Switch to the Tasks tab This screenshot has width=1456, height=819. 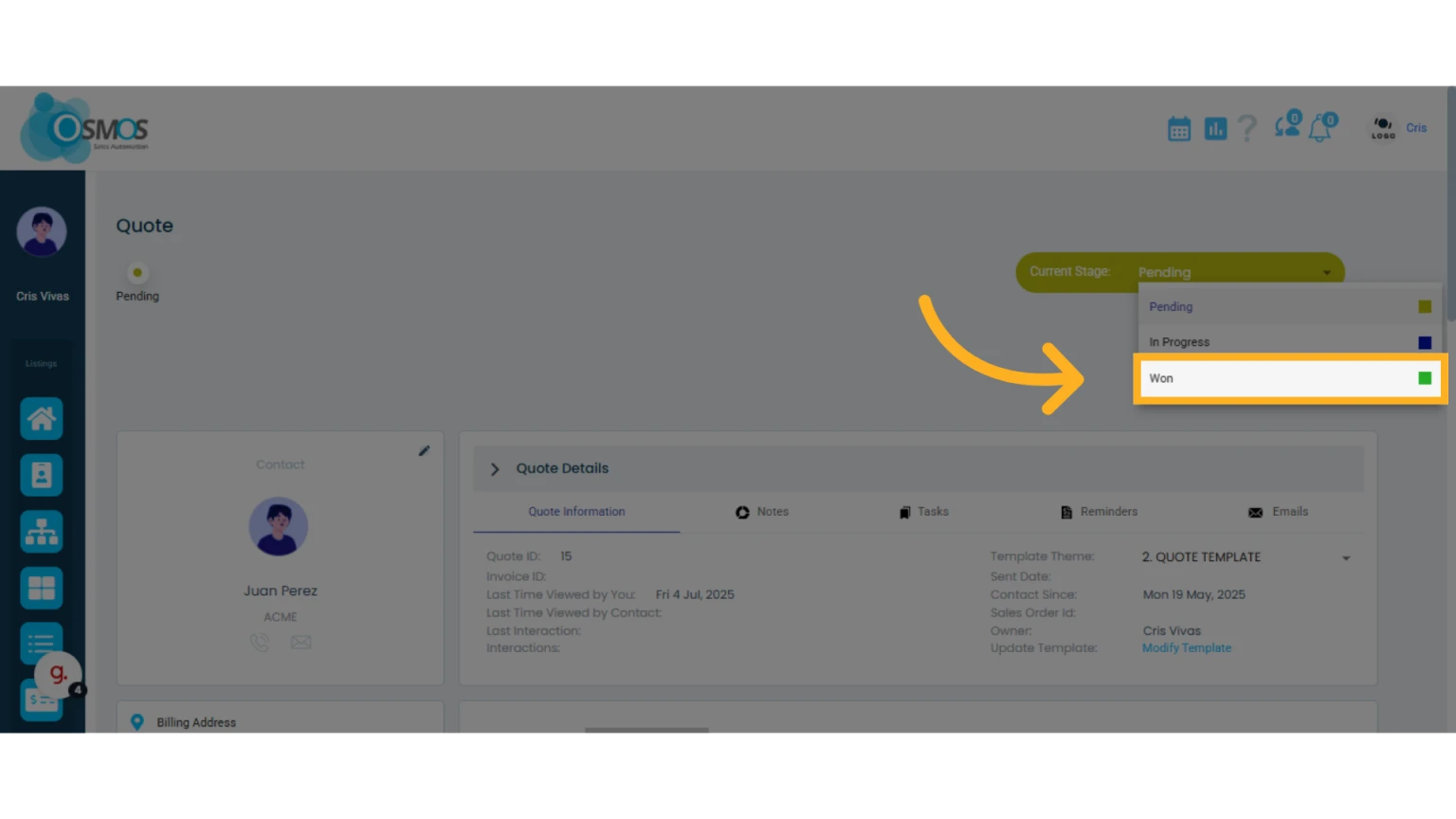(x=924, y=512)
